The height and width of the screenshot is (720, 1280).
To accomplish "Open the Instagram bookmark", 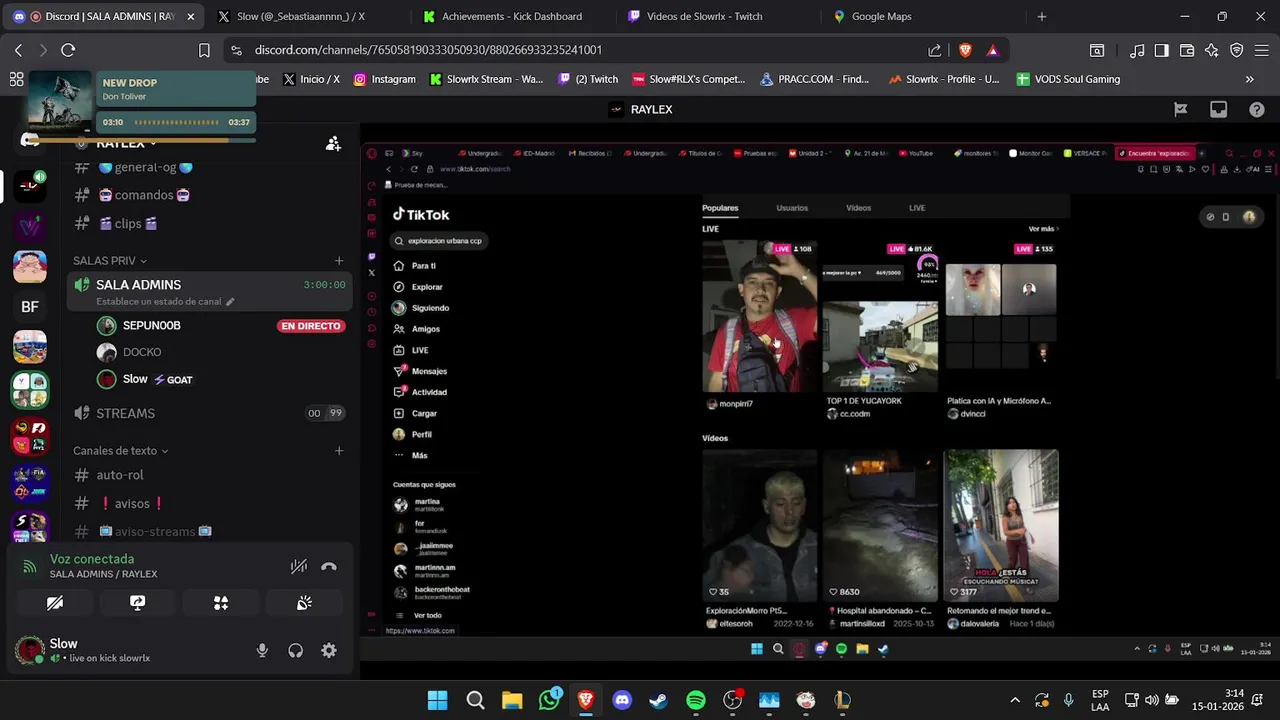I will tap(384, 79).
